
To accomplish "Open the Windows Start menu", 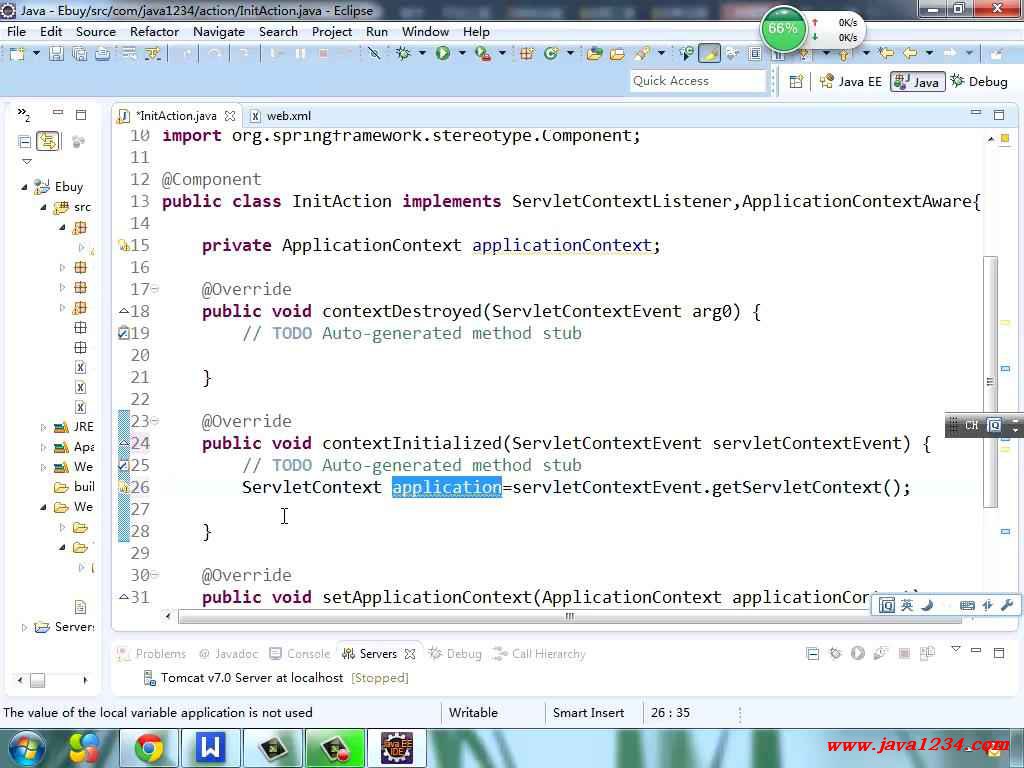I will (x=27, y=748).
